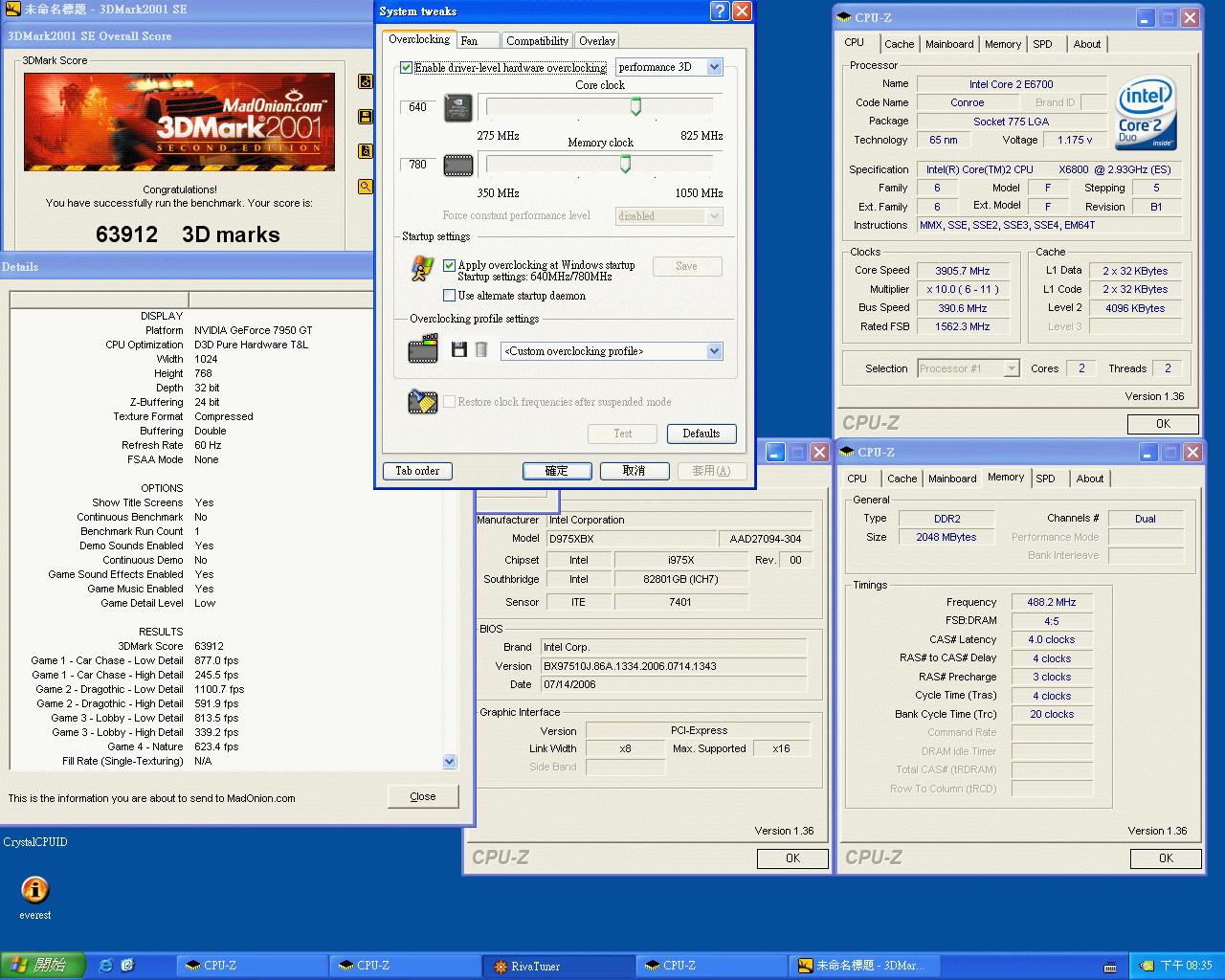
Task: Click the 63912 3D marks score text
Action: click(188, 234)
